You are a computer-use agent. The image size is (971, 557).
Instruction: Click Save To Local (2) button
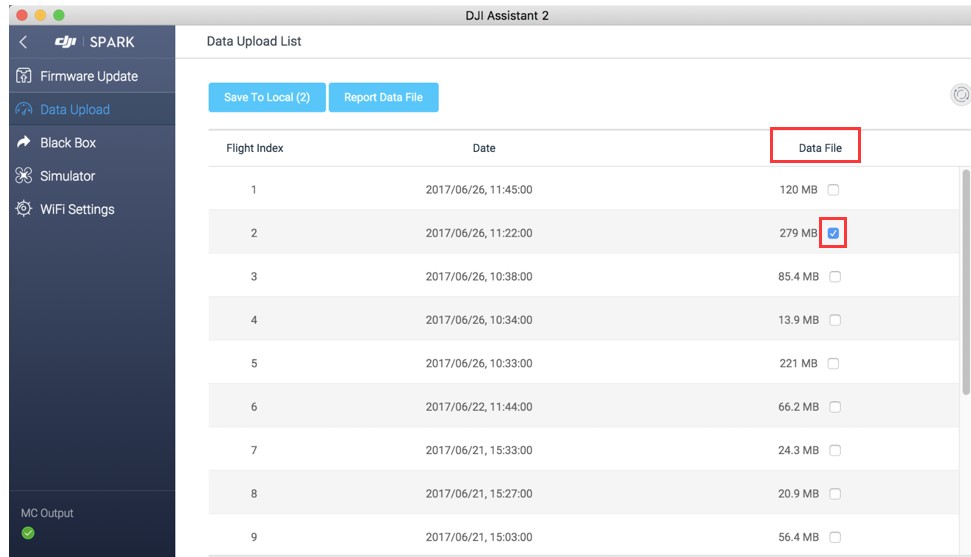coord(267,97)
